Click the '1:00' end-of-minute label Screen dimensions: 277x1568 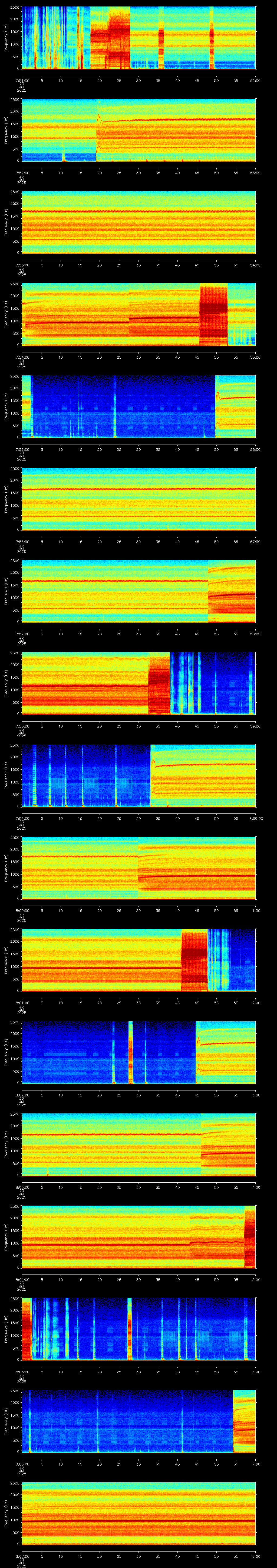256,910
